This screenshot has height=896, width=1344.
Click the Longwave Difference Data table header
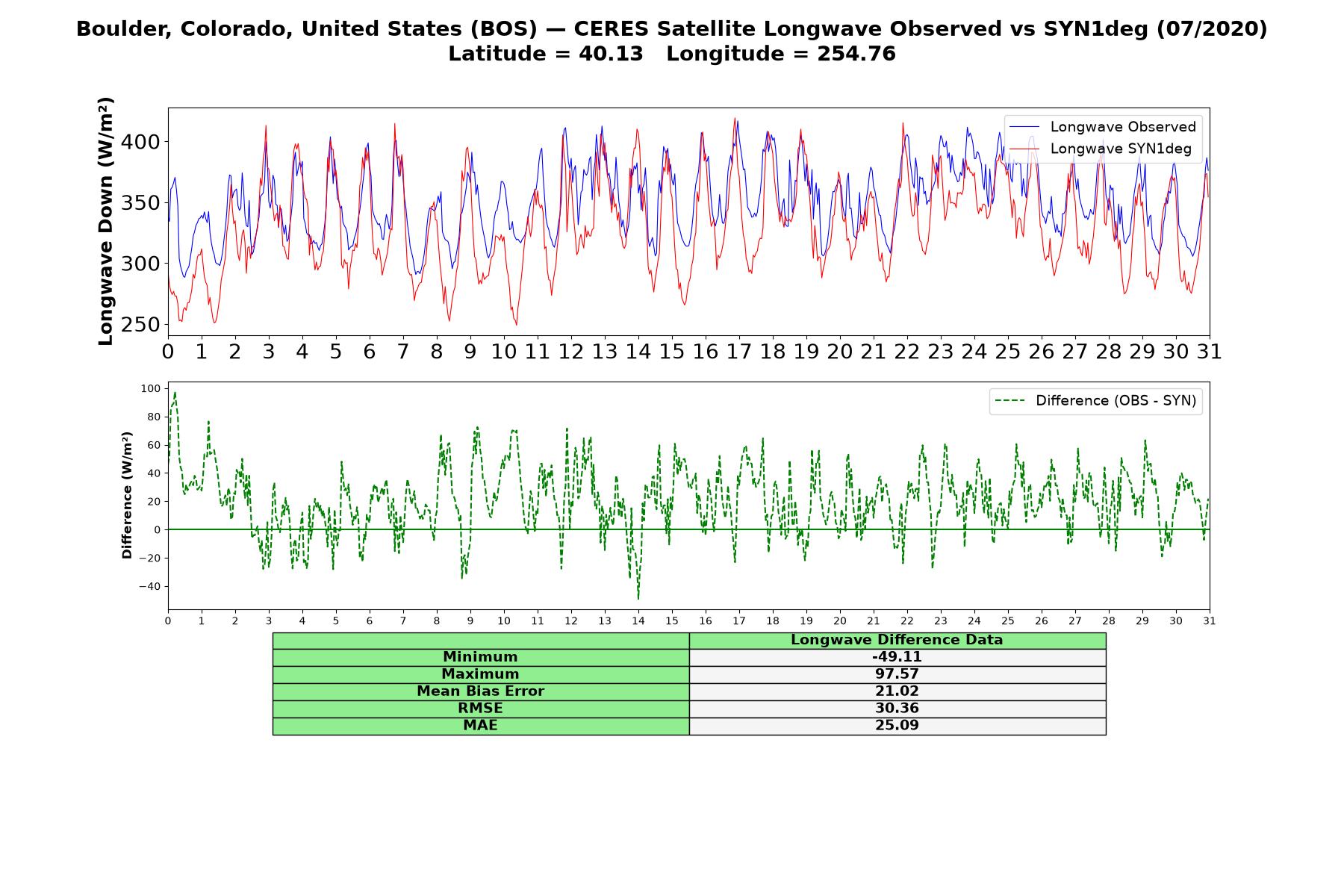coord(897,641)
